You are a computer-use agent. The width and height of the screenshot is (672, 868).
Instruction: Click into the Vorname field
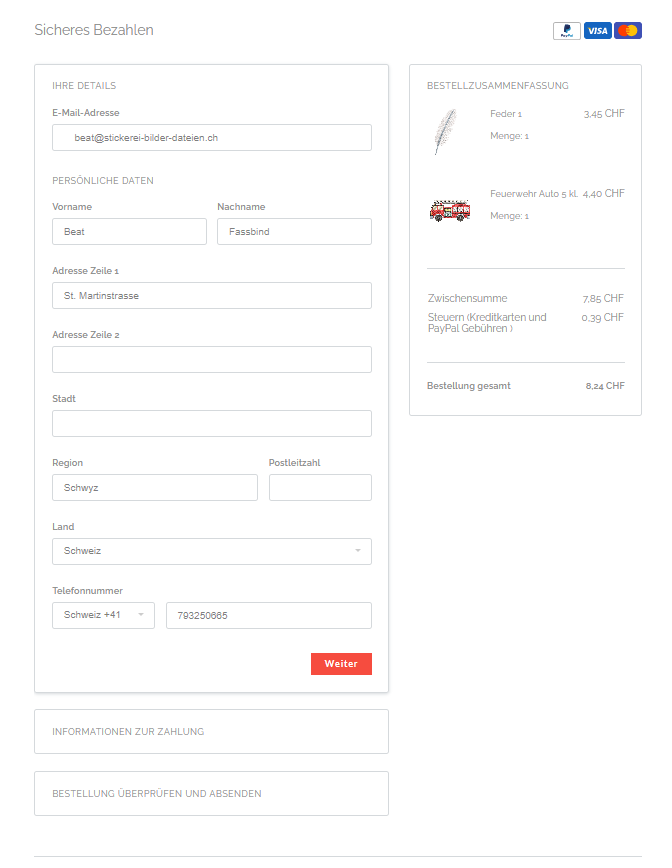point(129,231)
